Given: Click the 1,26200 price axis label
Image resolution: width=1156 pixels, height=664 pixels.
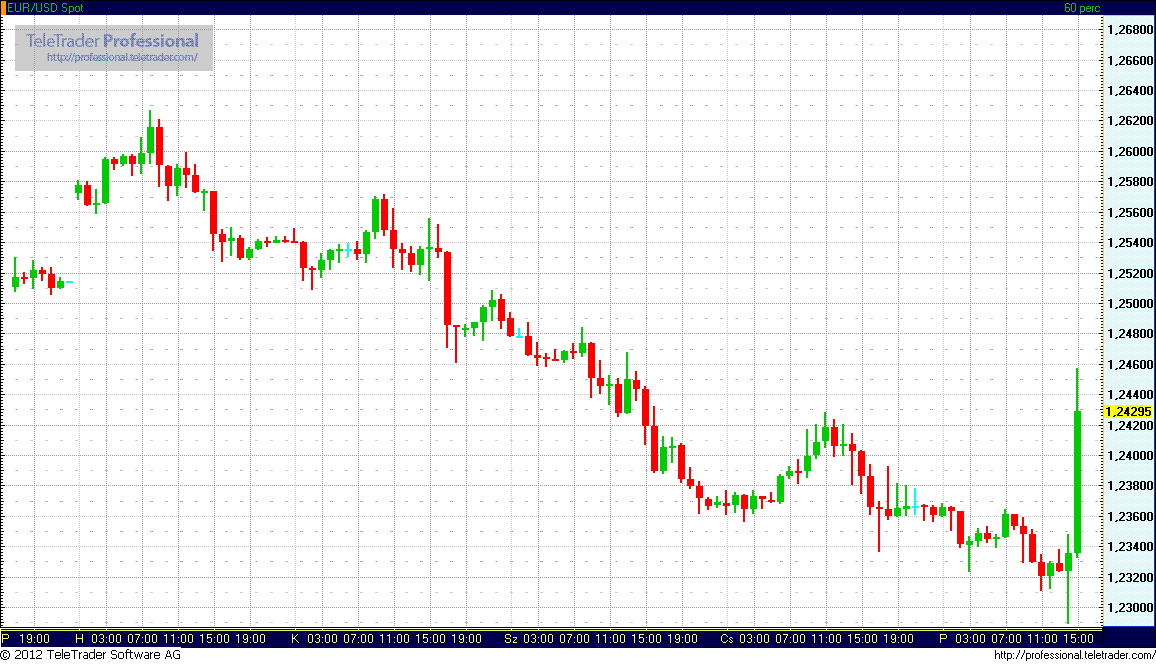Looking at the screenshot, I should pyautogui.click(x=1129, y=121).
